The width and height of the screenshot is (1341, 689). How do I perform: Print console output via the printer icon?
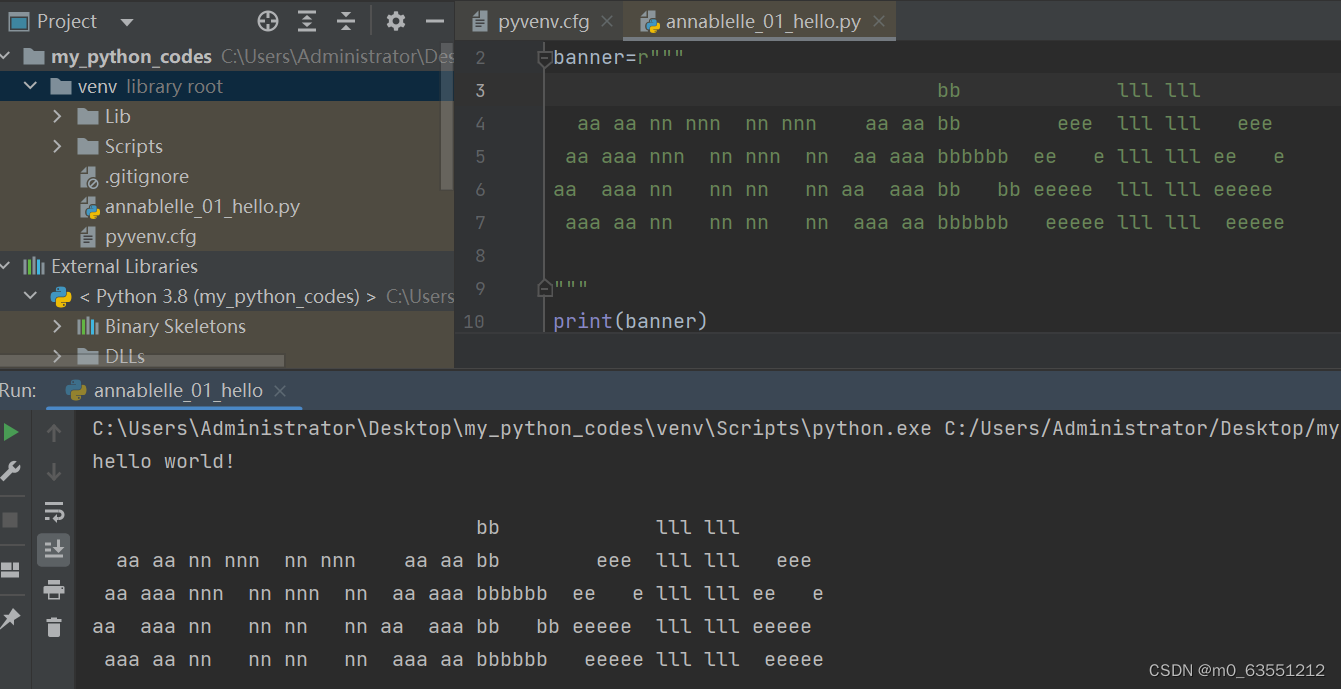[53, 589]
